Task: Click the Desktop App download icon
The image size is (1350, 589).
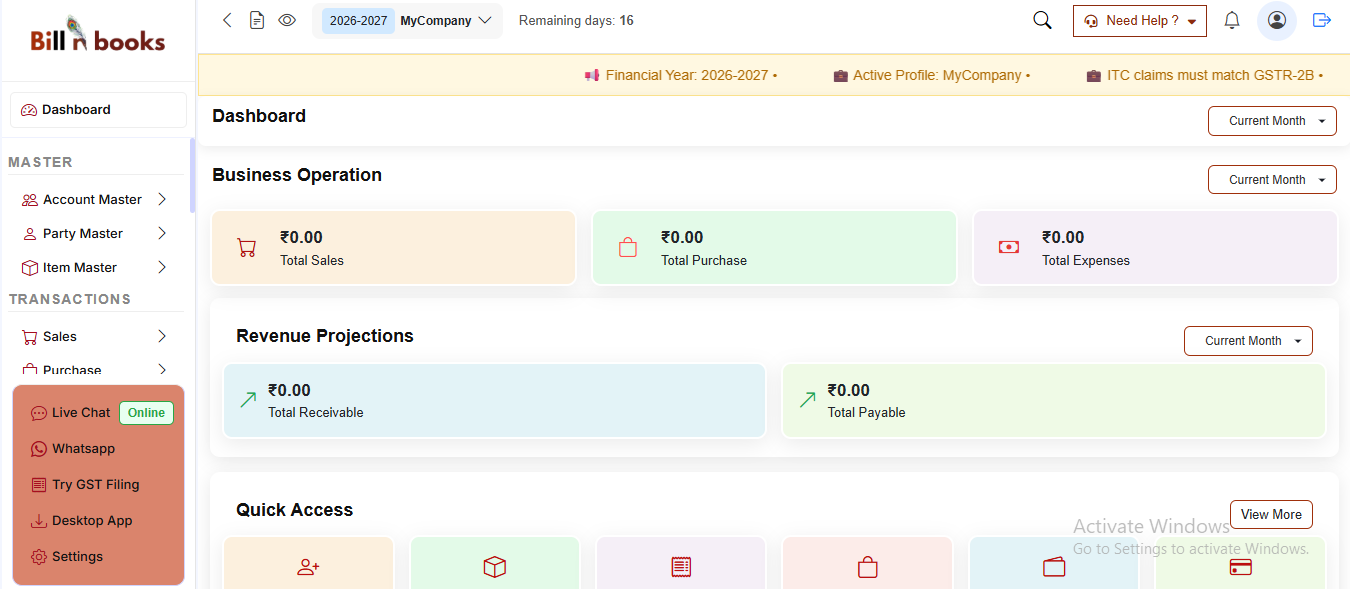Action: tap(39, 521)
